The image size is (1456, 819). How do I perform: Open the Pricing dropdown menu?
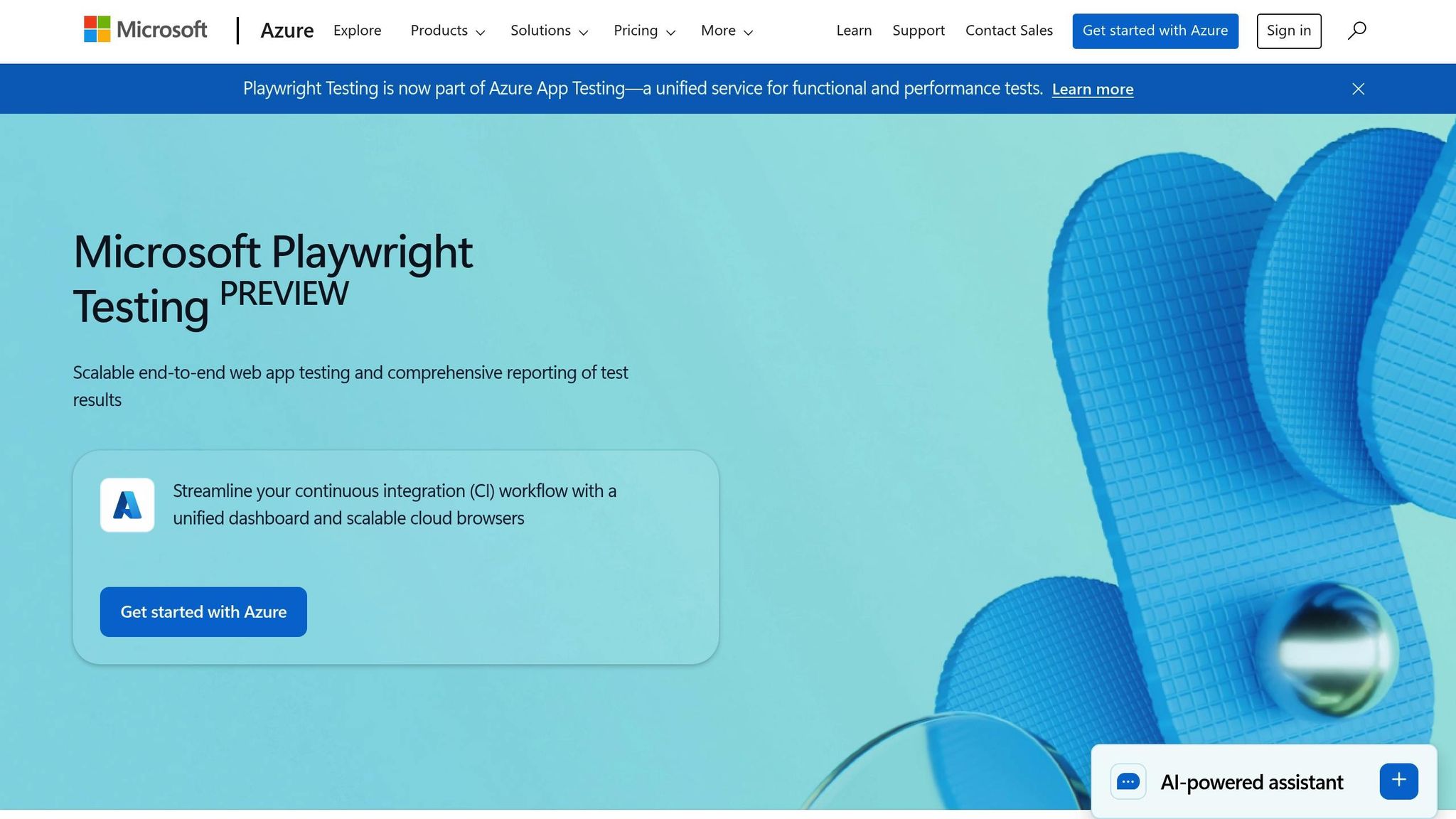[x=644, y=31]
